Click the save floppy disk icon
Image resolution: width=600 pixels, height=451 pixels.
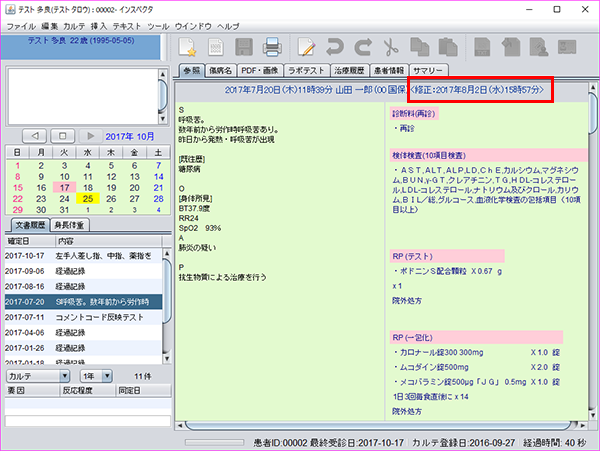point(243,45)
